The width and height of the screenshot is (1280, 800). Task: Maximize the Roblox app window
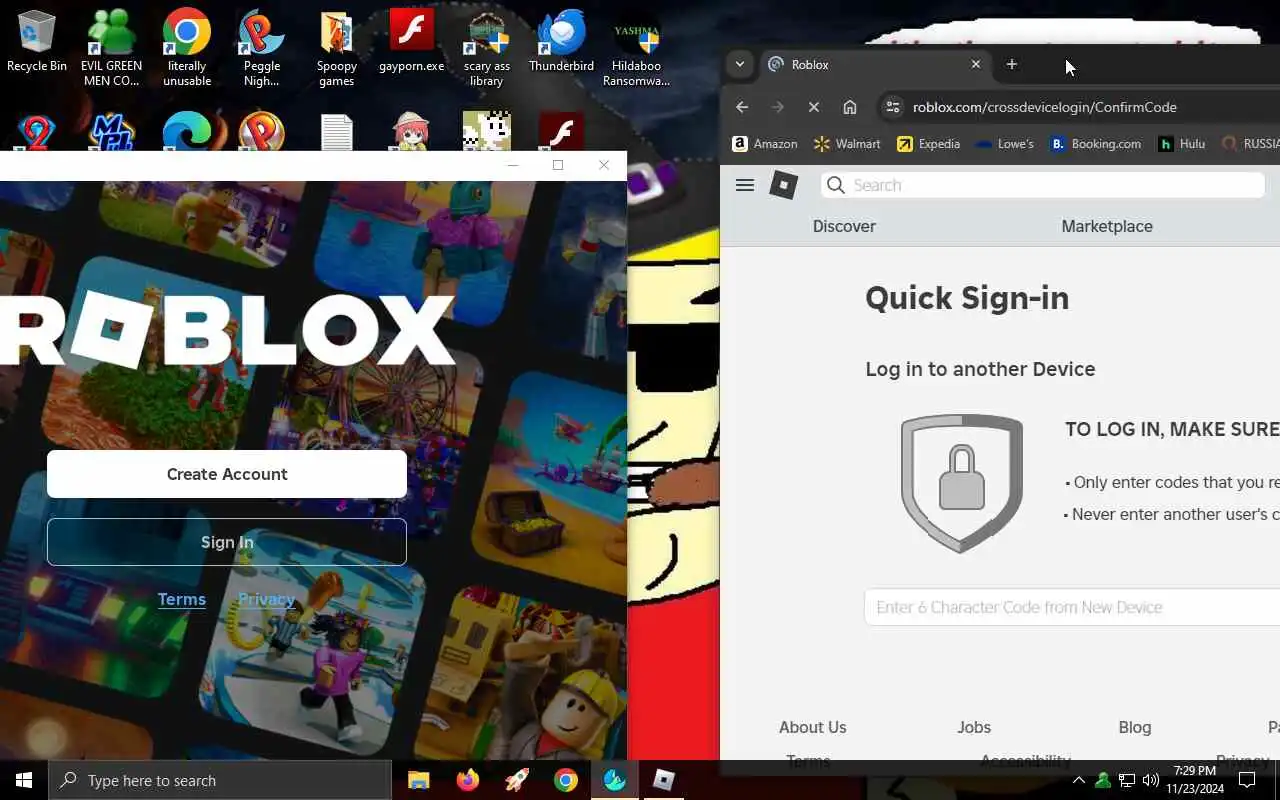558,165
